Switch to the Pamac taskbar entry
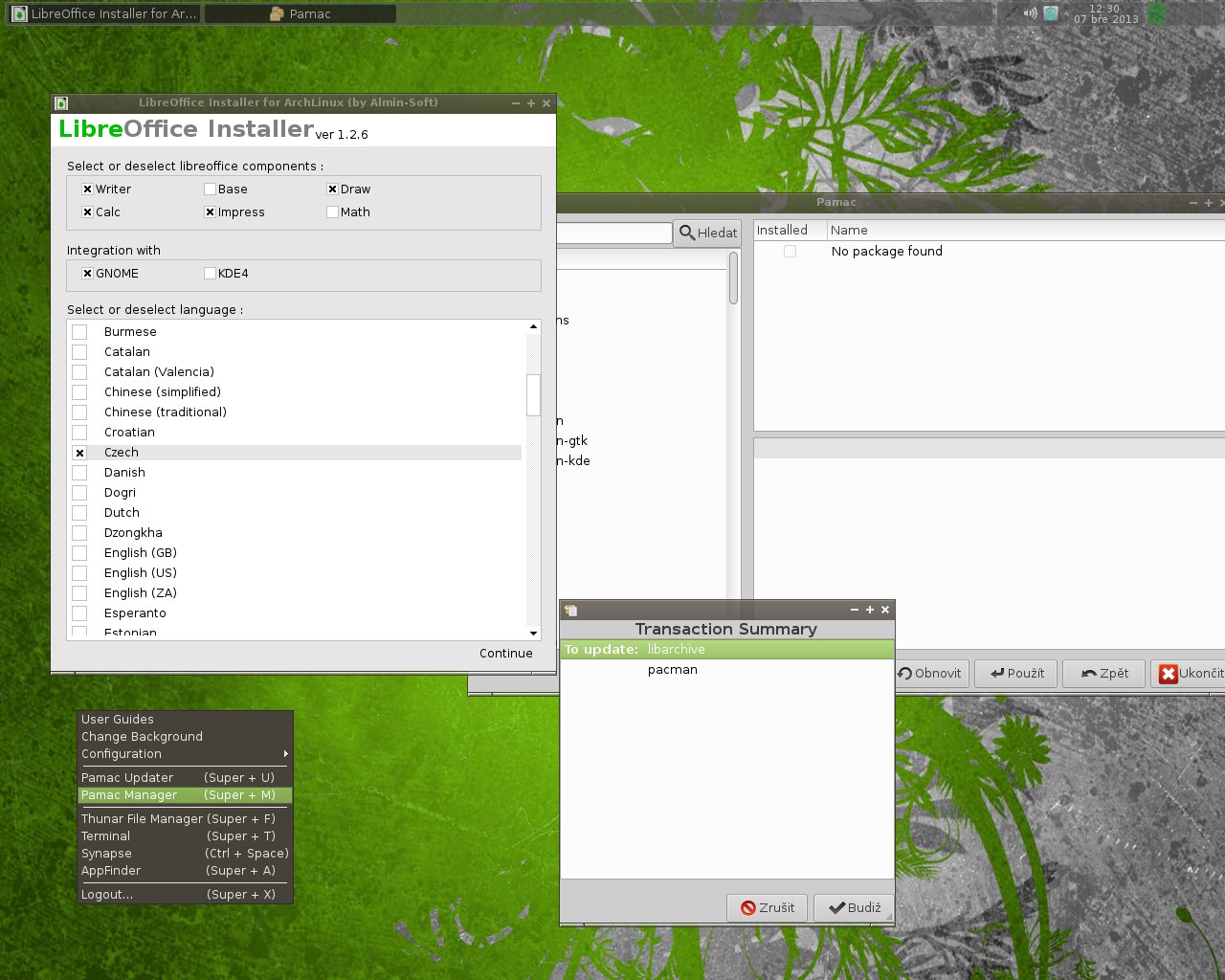Image resolution: width=1225 pixels, height=980 pixels. click(x=301, y=13)
